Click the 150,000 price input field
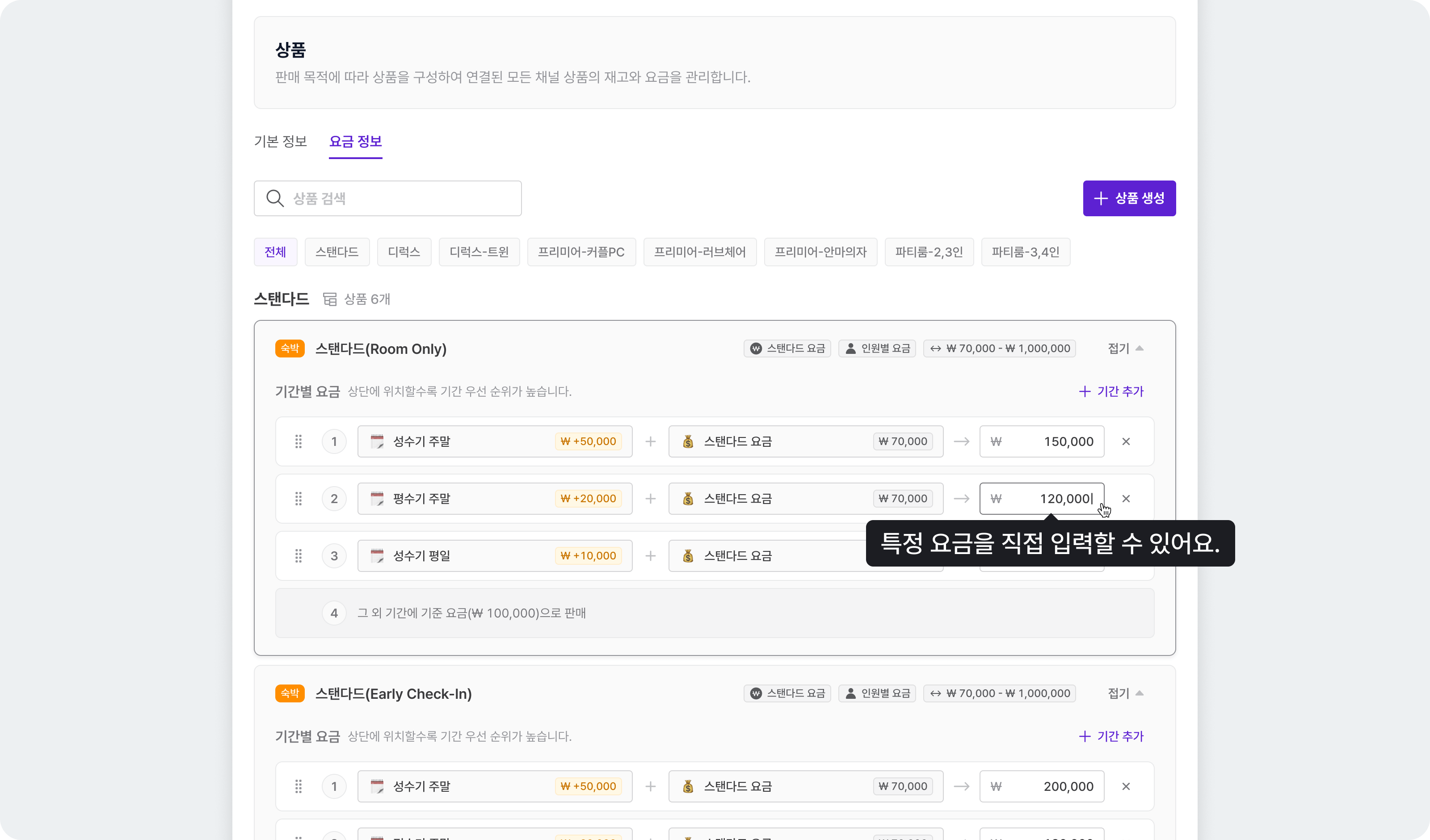 point(1042,441)
